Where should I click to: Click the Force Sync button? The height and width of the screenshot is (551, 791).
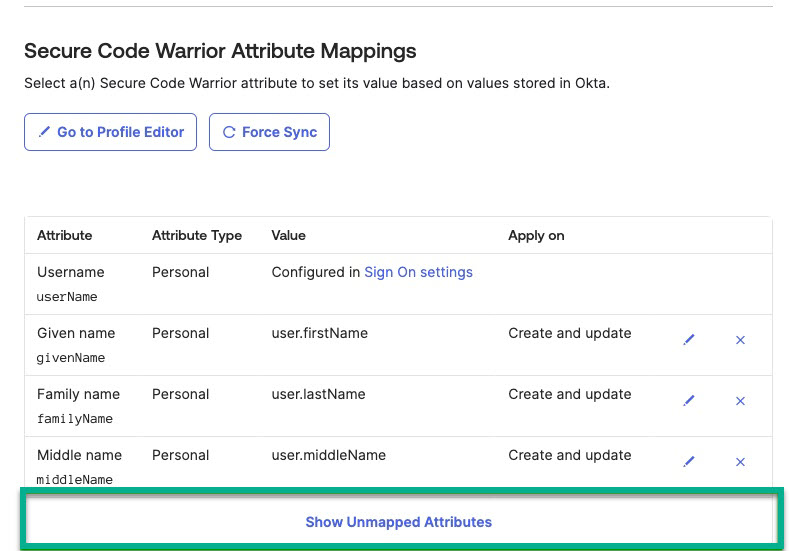coord(269,132)
